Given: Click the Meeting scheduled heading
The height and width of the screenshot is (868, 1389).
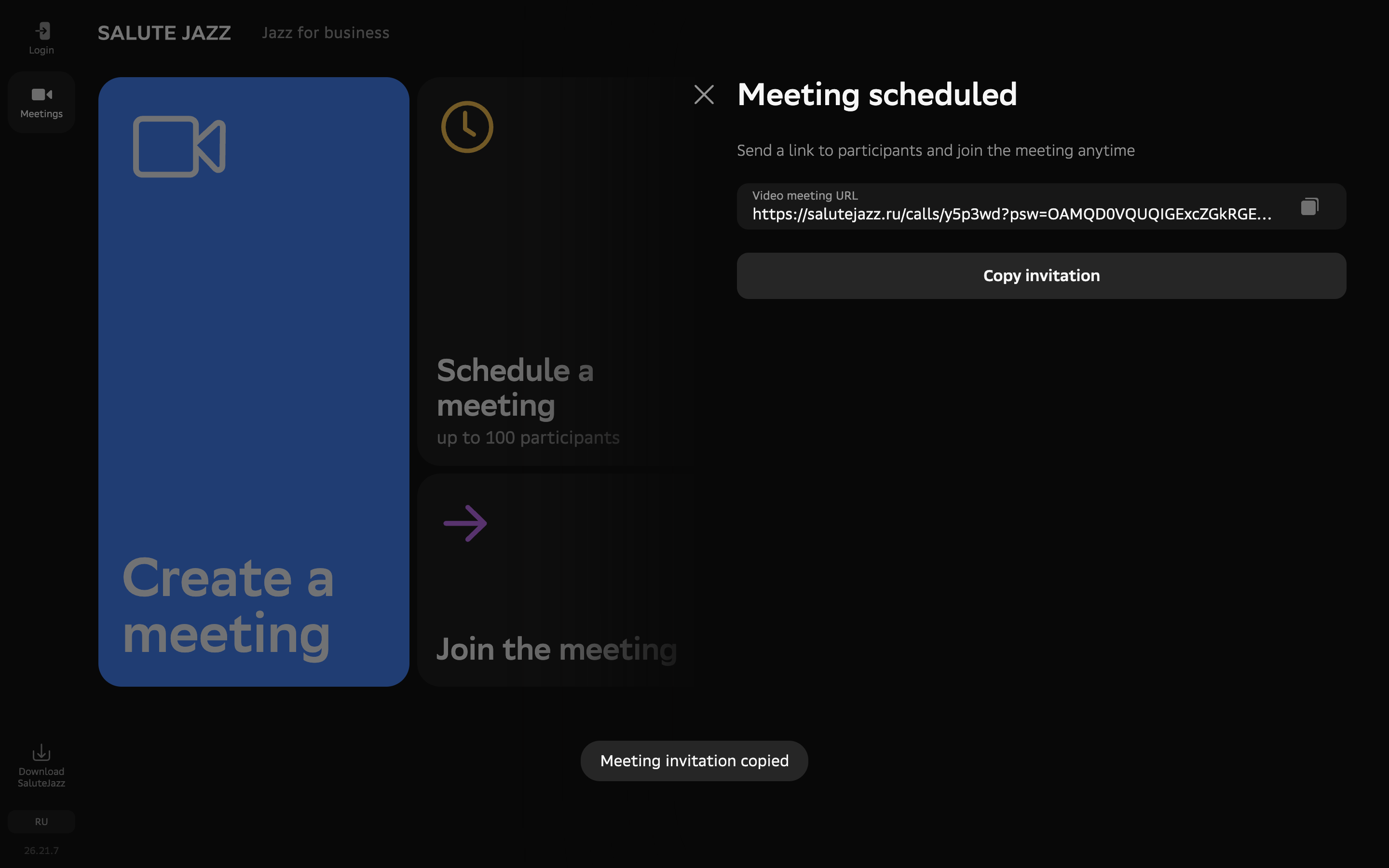Looking at the screenshot, I should tap(876, 95).
